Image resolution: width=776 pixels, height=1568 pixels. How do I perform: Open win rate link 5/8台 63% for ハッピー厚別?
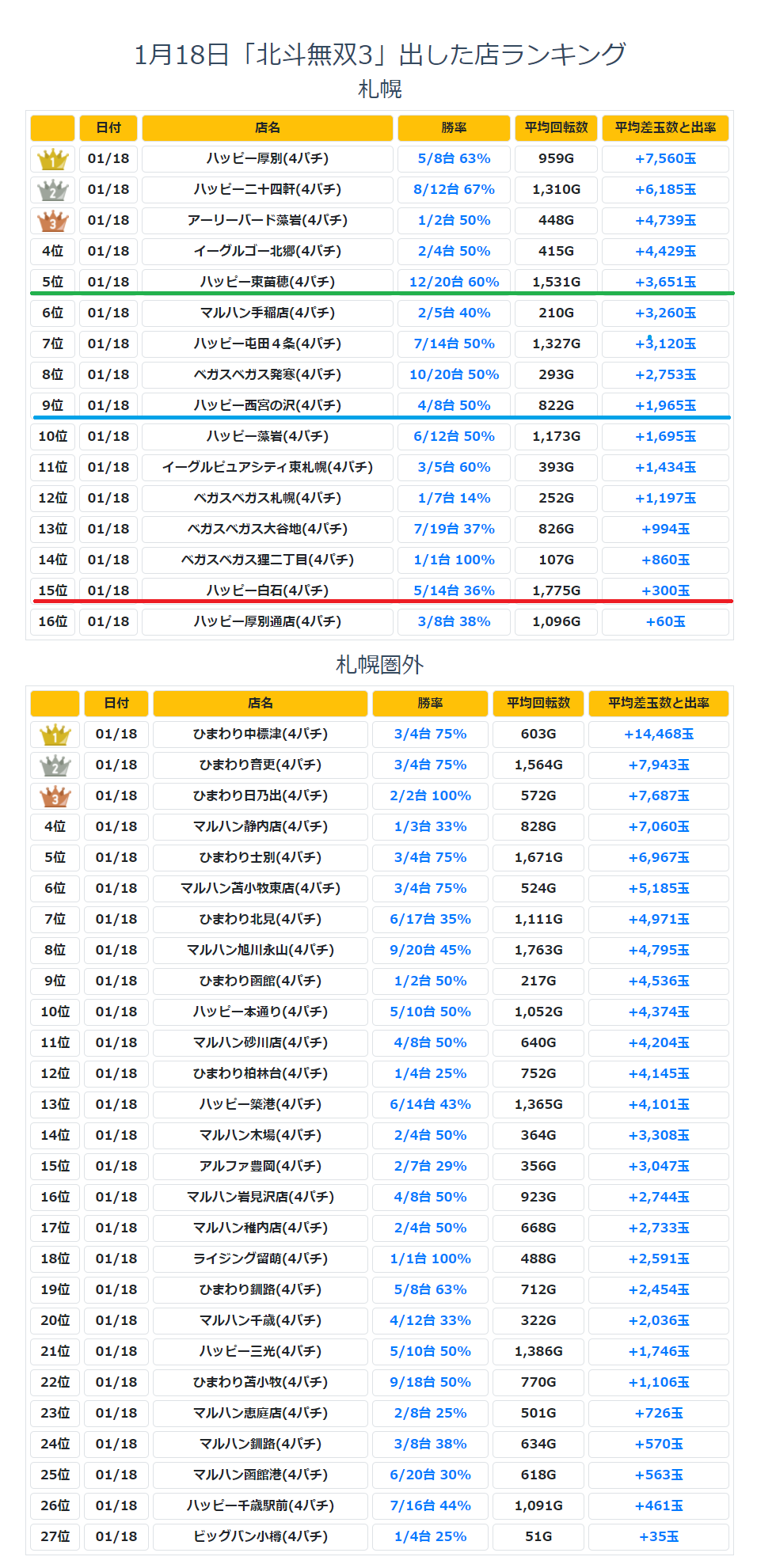454,158
